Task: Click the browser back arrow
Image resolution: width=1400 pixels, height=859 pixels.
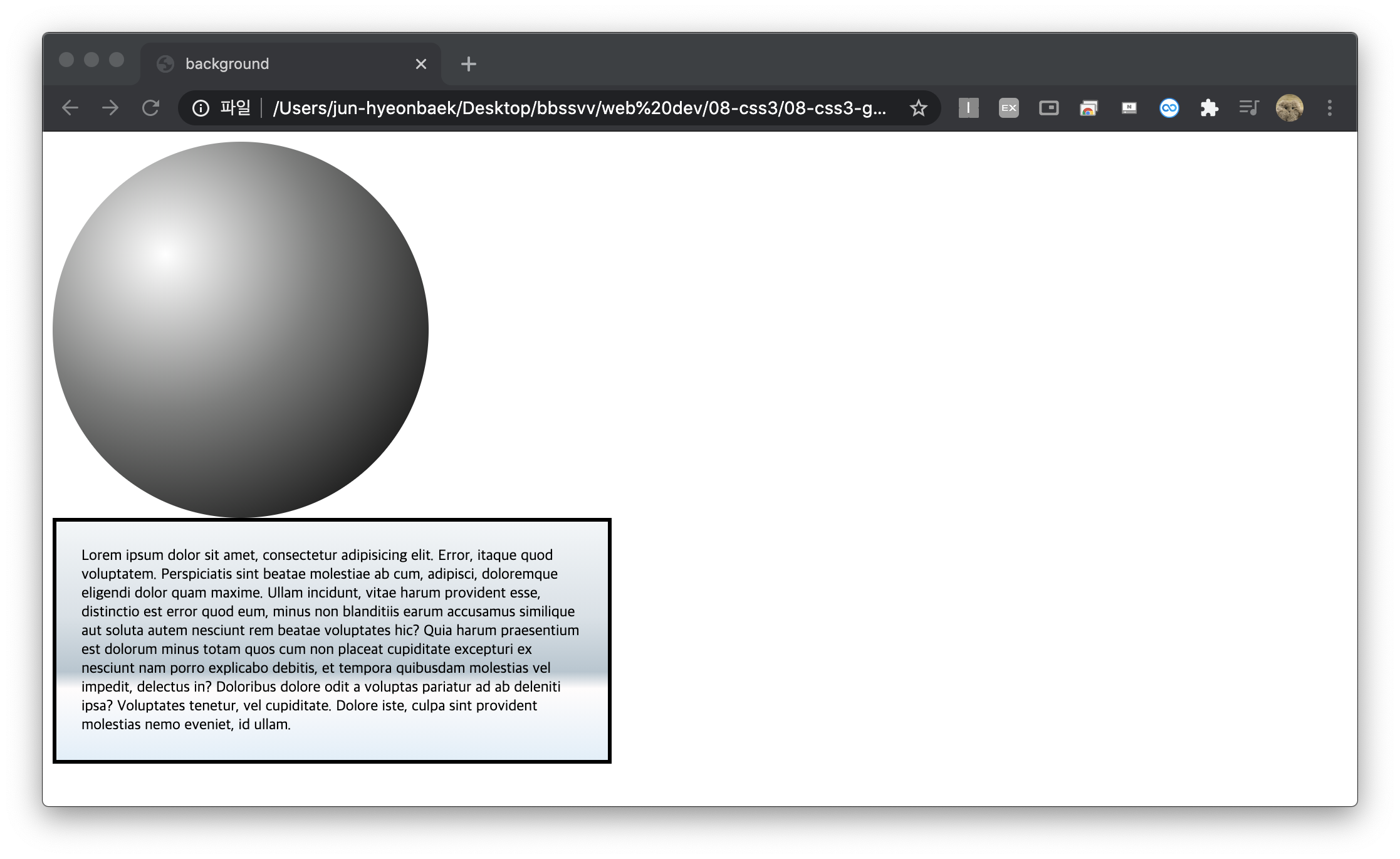Action: click(70, 108)
